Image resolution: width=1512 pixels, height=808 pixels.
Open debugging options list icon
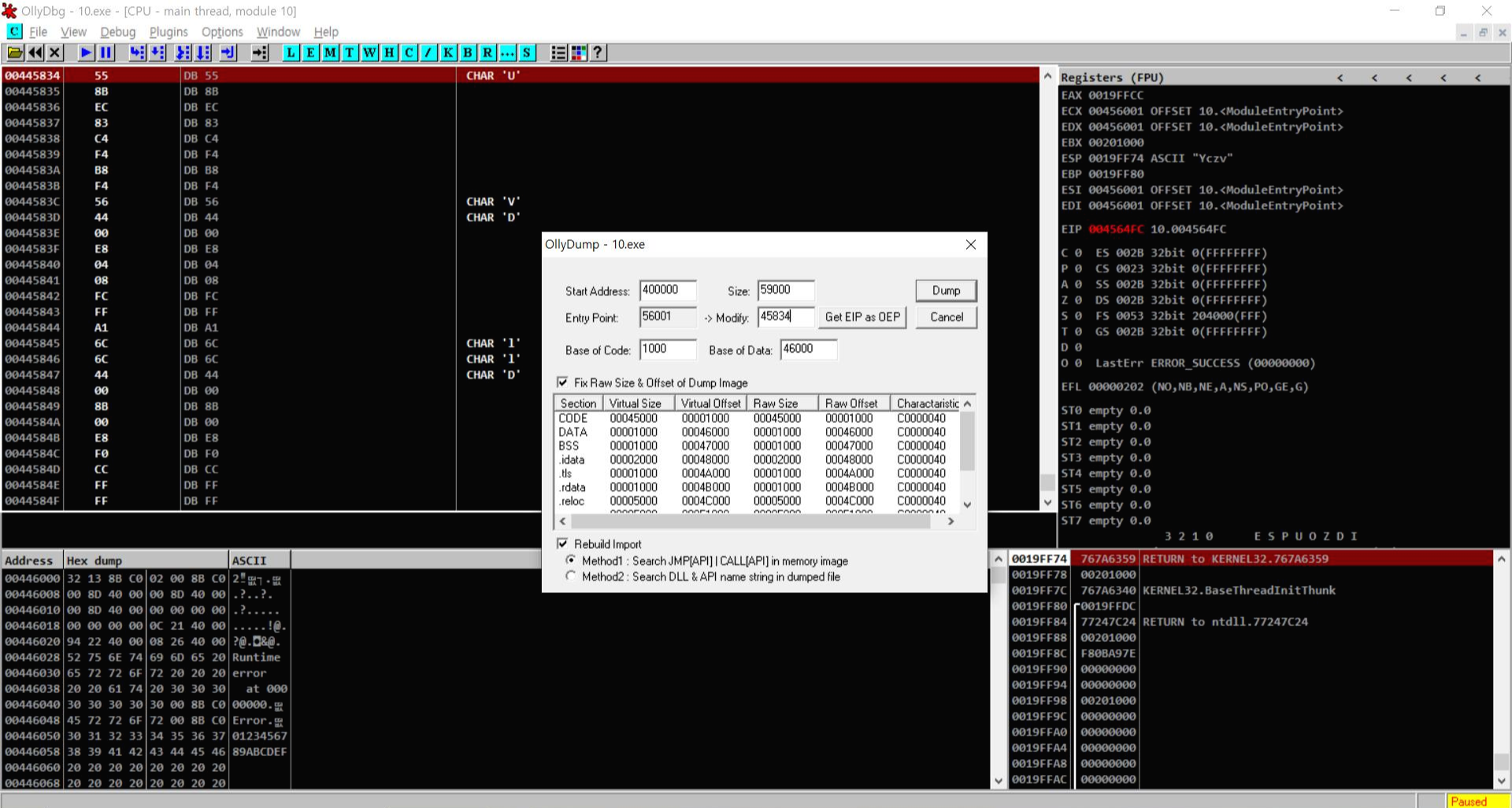[x=558, y=53]
